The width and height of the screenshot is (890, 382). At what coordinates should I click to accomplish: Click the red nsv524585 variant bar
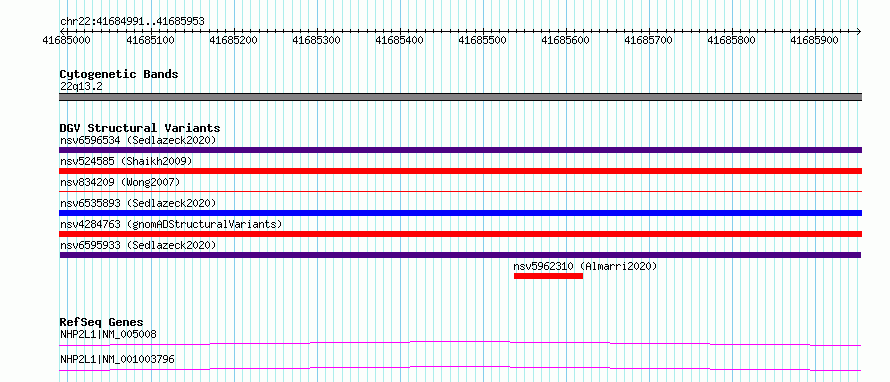(x=460, y=171)
